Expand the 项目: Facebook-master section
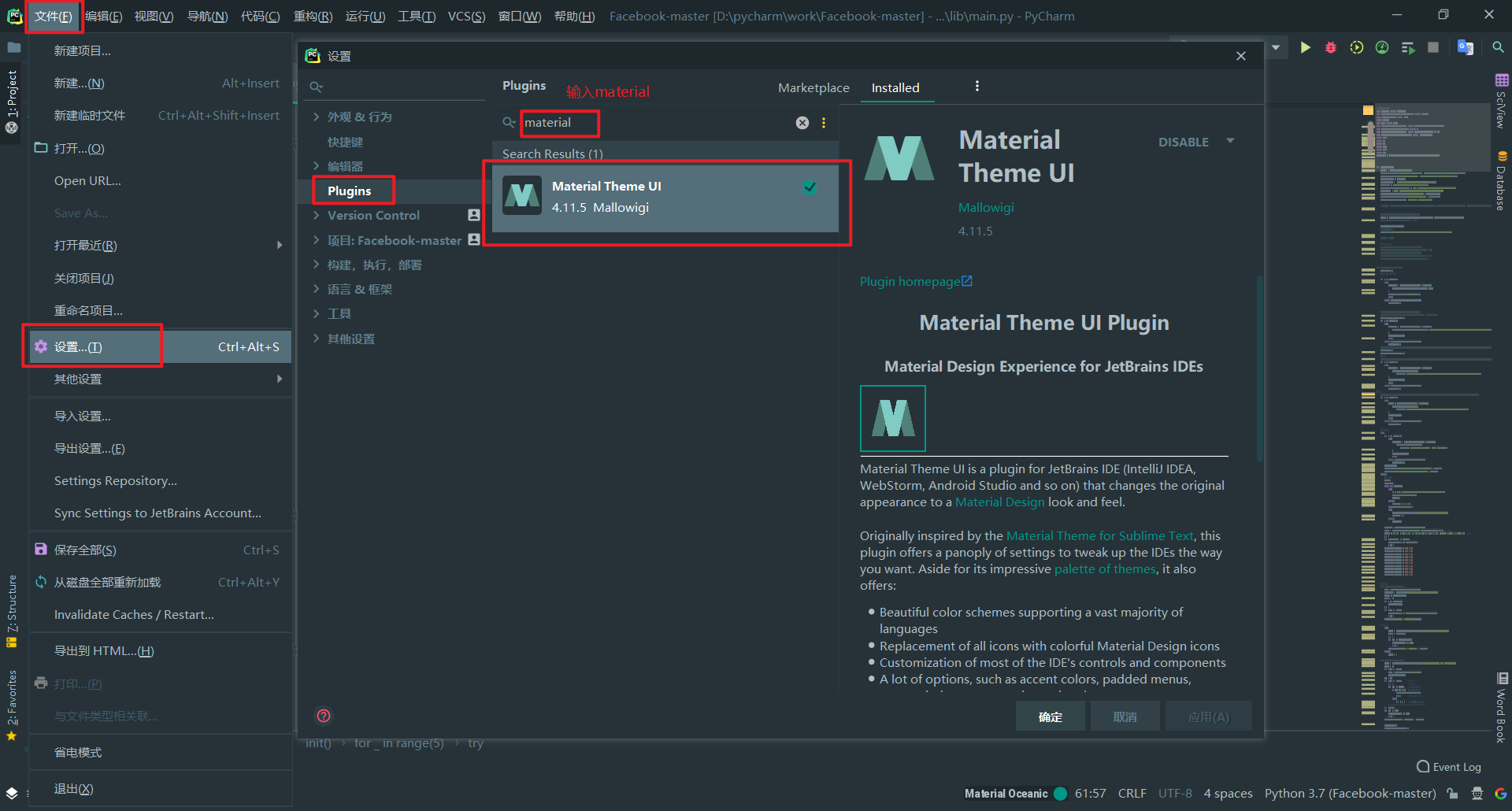 click(x=317, y=240)
